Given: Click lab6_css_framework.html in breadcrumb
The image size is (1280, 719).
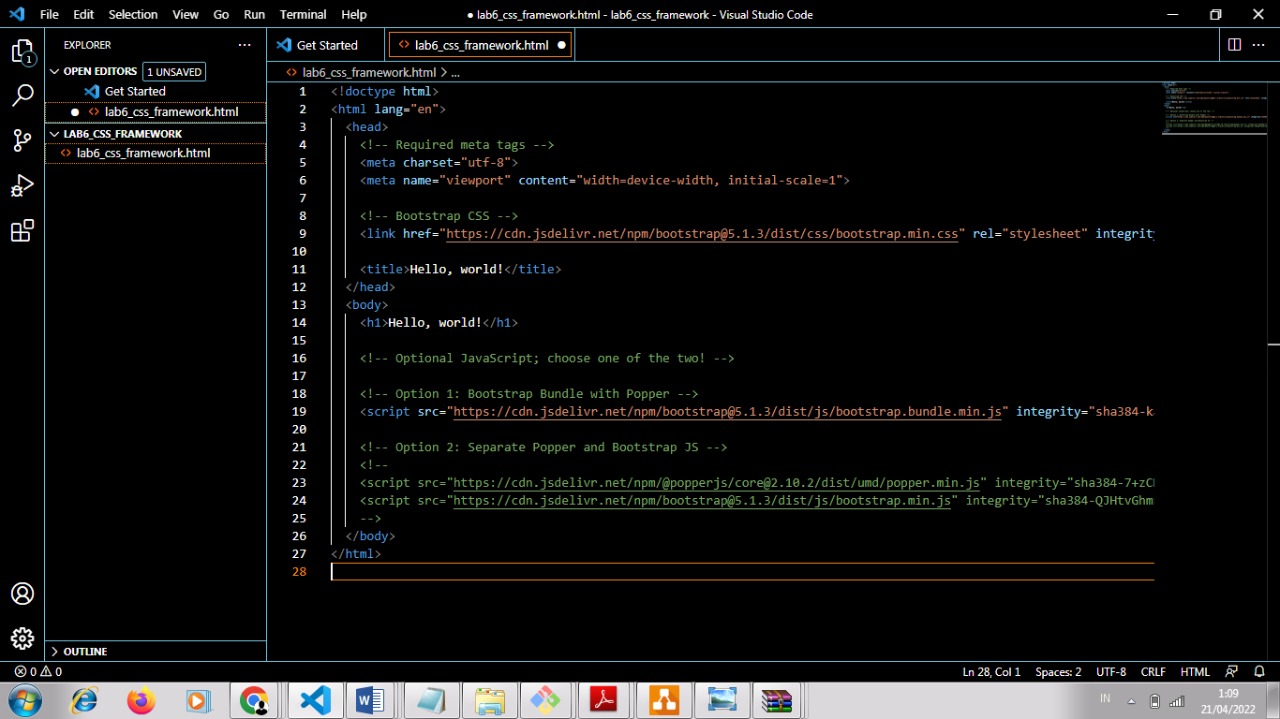Looking at the screenshot, I should (x=369, y=72).
